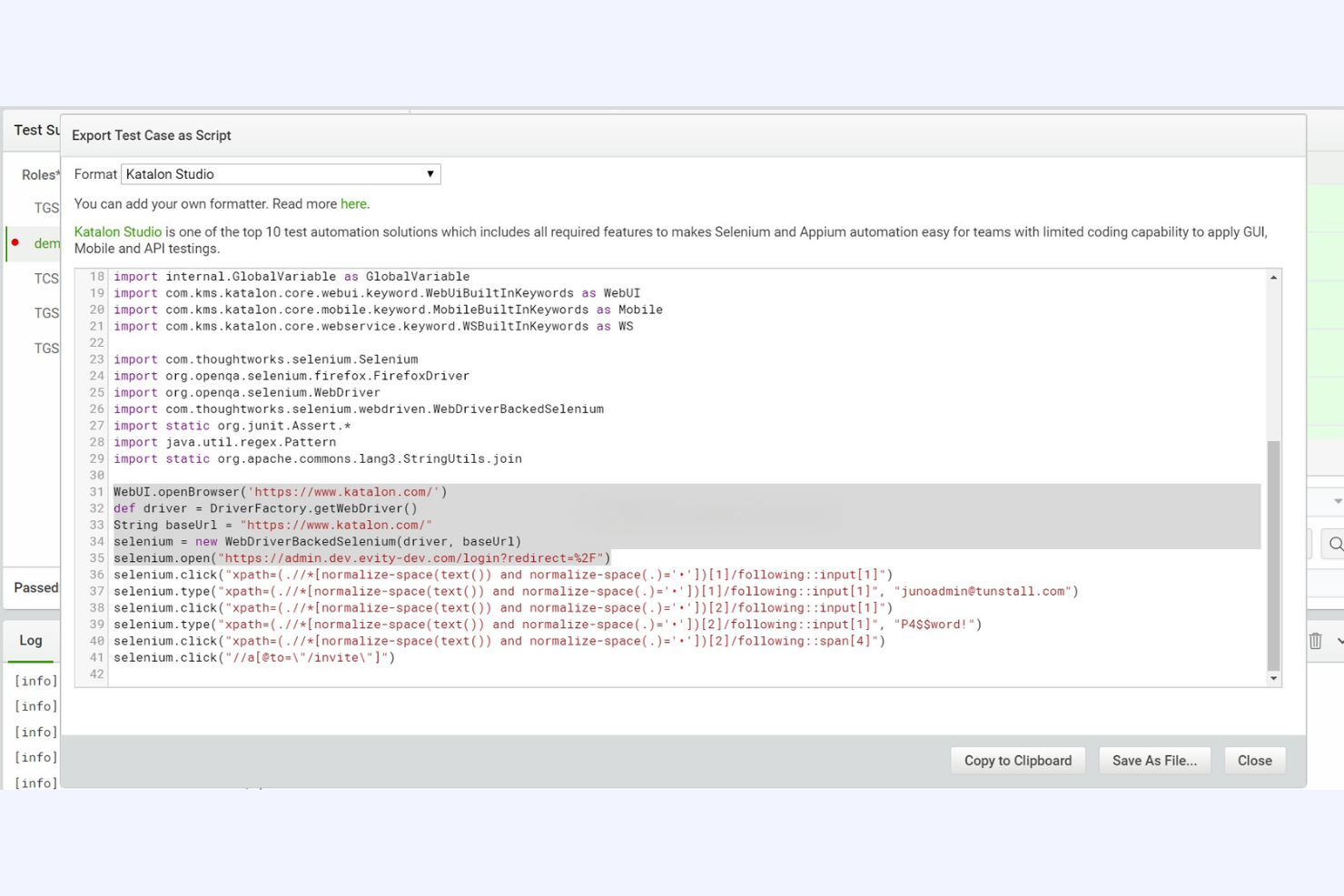The image size is (1344, 896).
Task: Open the Format dropdown
Action: [x=281, y=174]
